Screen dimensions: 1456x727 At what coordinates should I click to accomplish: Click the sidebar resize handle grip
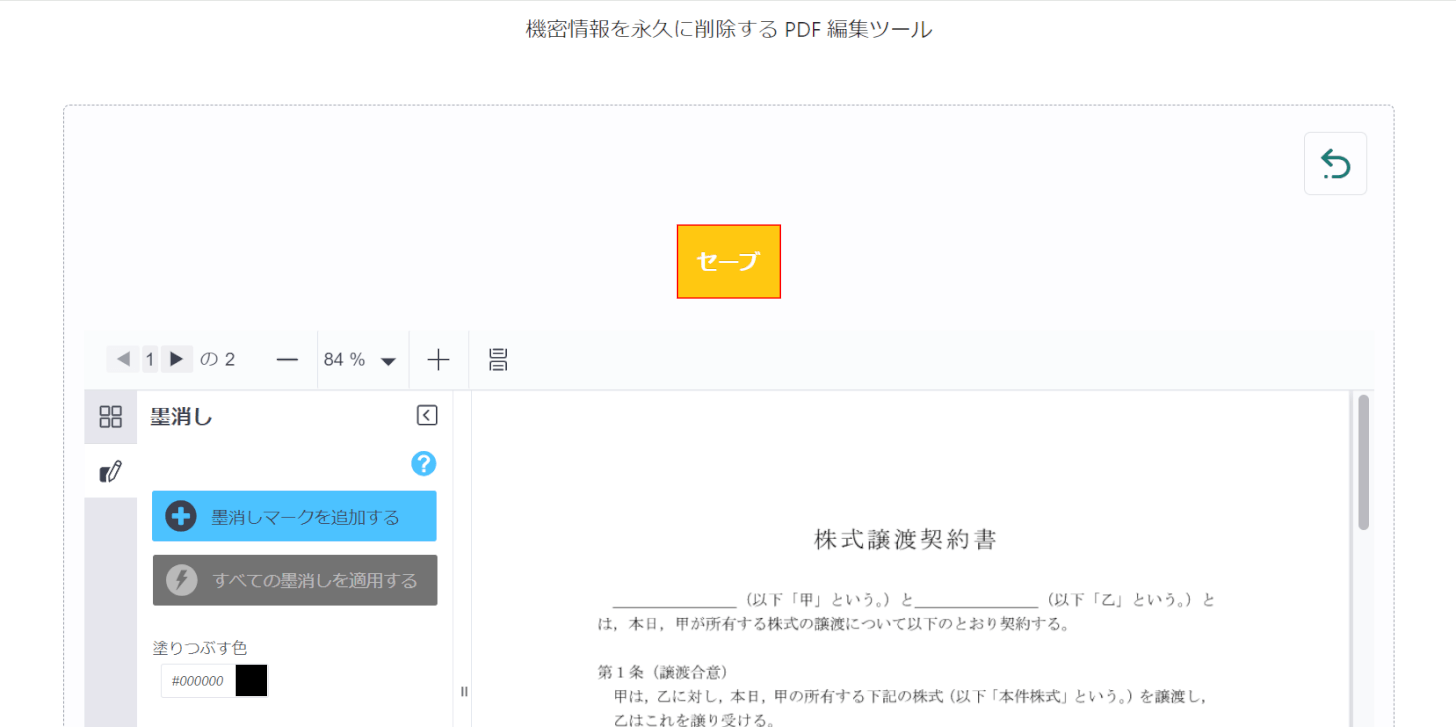464,691
